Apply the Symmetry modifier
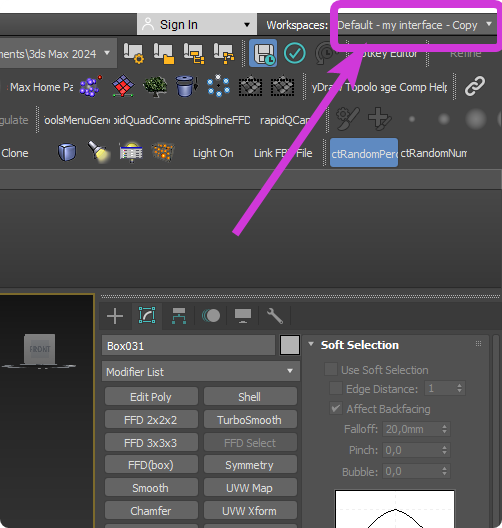 pyautogui.click(x=250, y=465)
